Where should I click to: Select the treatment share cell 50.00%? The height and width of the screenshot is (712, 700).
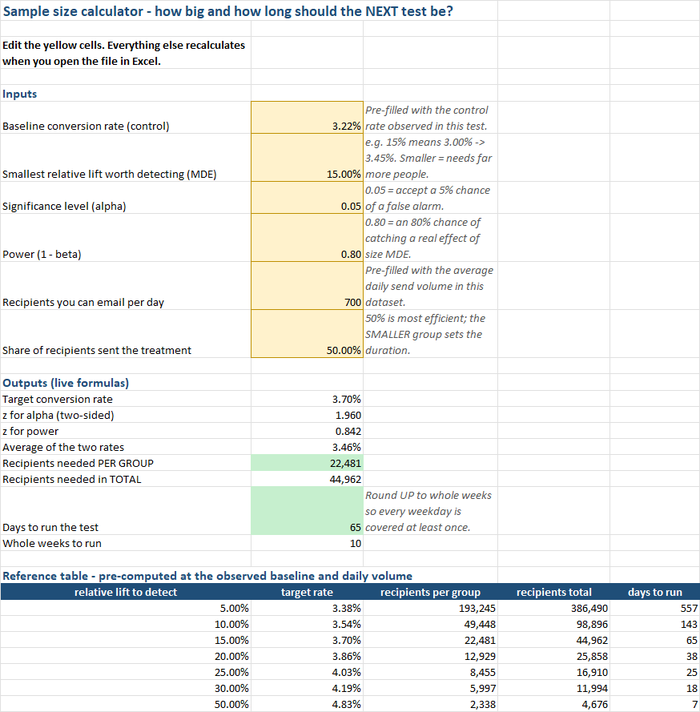[x=307, y=334]
